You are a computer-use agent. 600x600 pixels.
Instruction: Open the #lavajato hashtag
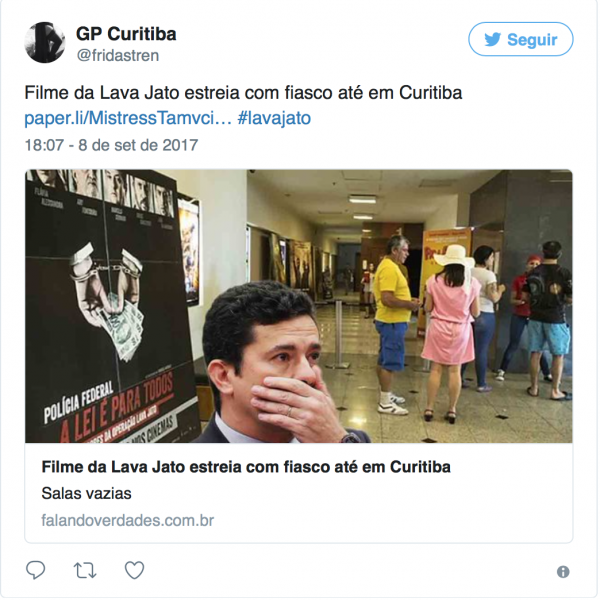tap(274, 118)
